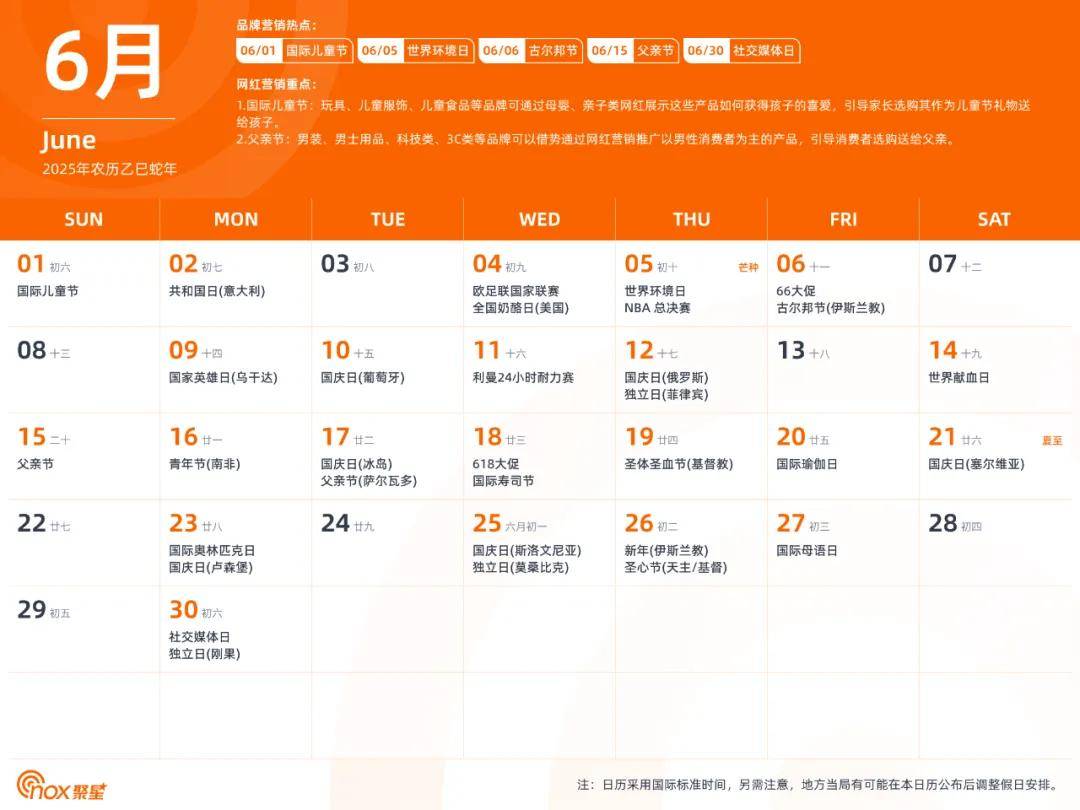Click the 世界献血日 event on June 14
The height and width of the screenshot is (810, 1080).
(958, 378)
